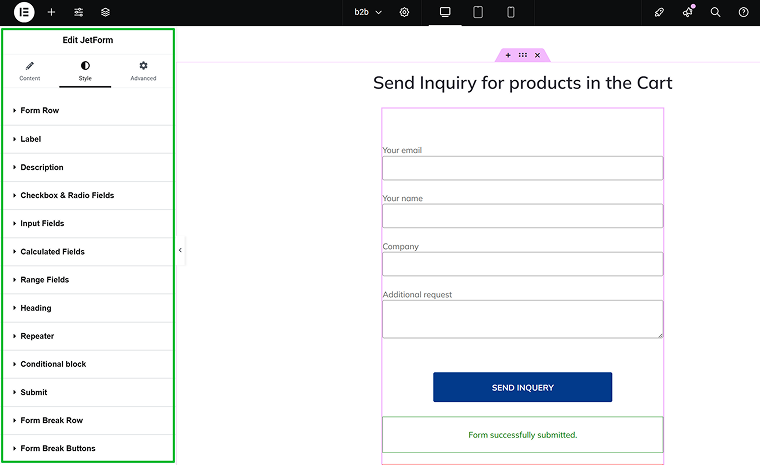Screen dimensions: 760x465
Task: Open the Finder search icon
Action: click(715, 12)
